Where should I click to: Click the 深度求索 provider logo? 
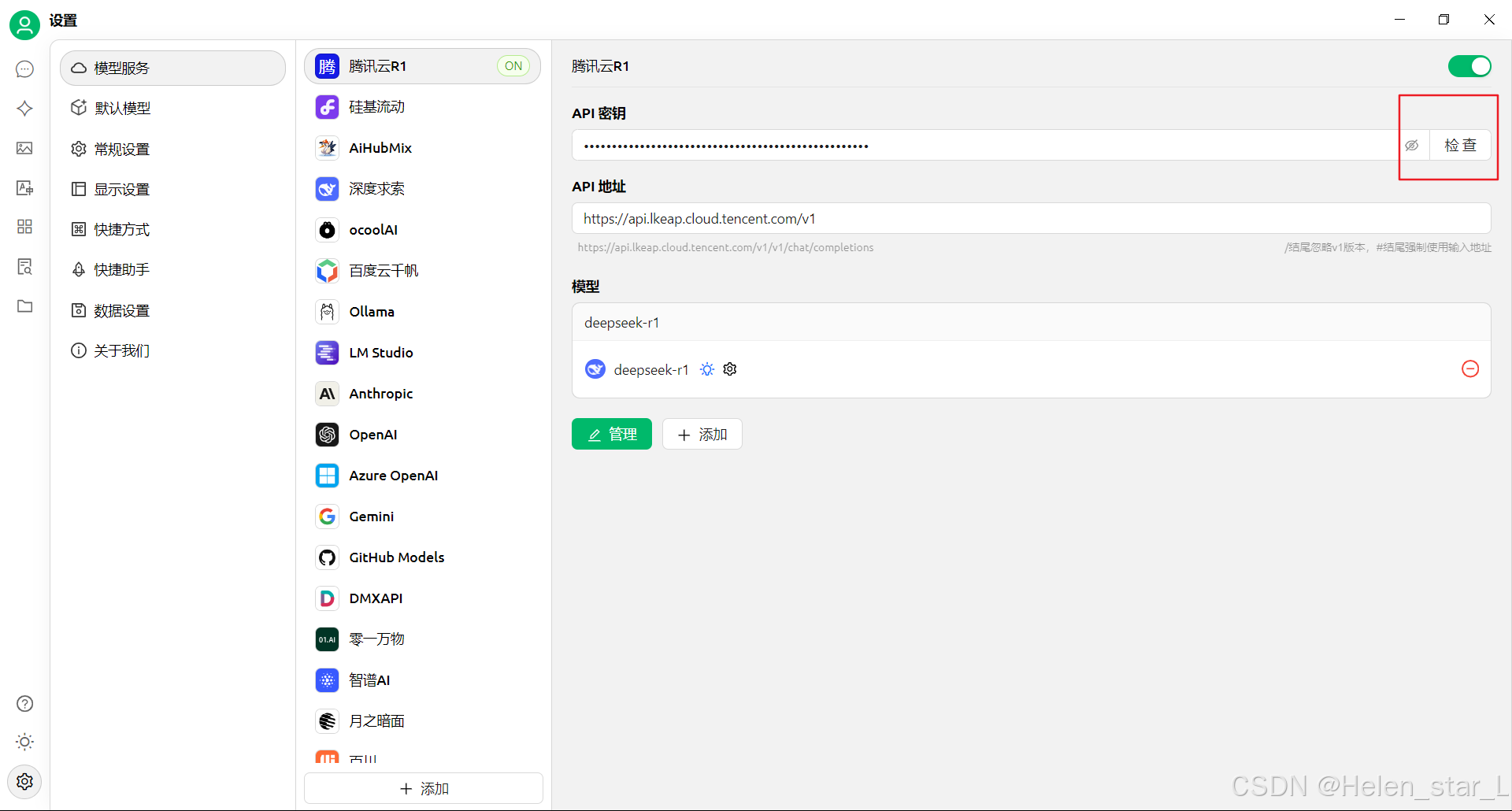pos(327,189)
